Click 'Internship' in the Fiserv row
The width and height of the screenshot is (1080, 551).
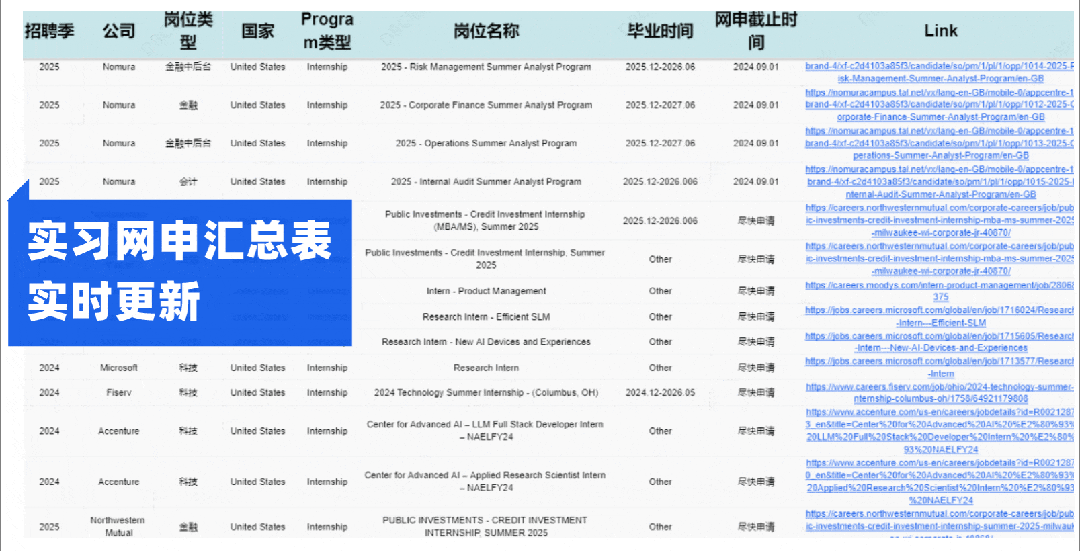(x=327, y=393)
